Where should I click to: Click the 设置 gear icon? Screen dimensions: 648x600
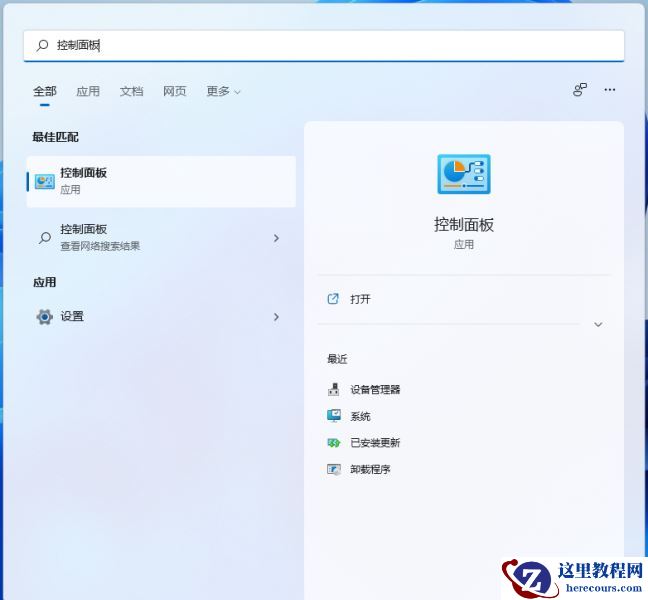(45, 317)
